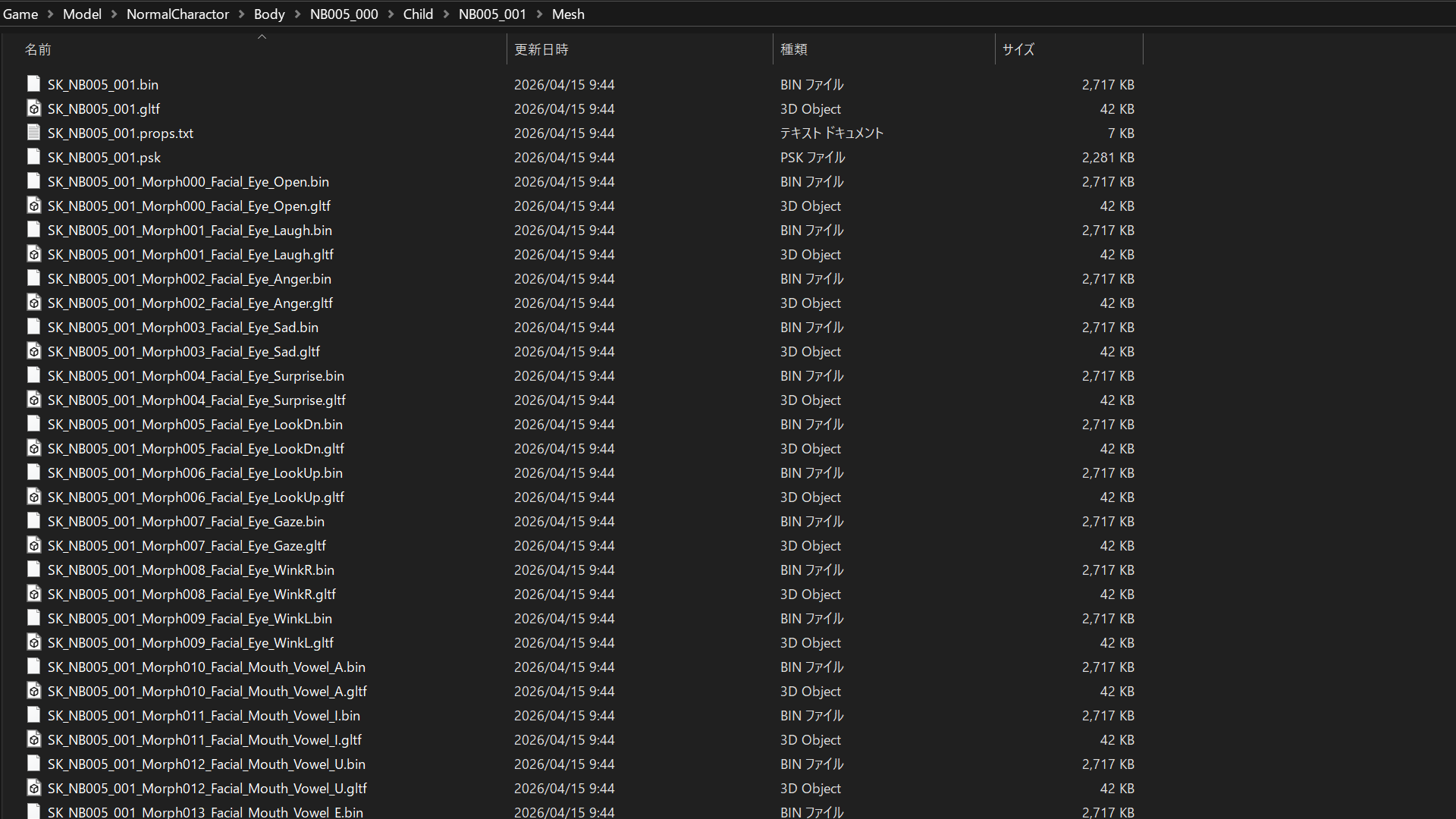The image size is (1456, 819).
Task: Expand the chevron after Child in breadcrumb
Action: [446, 14]
